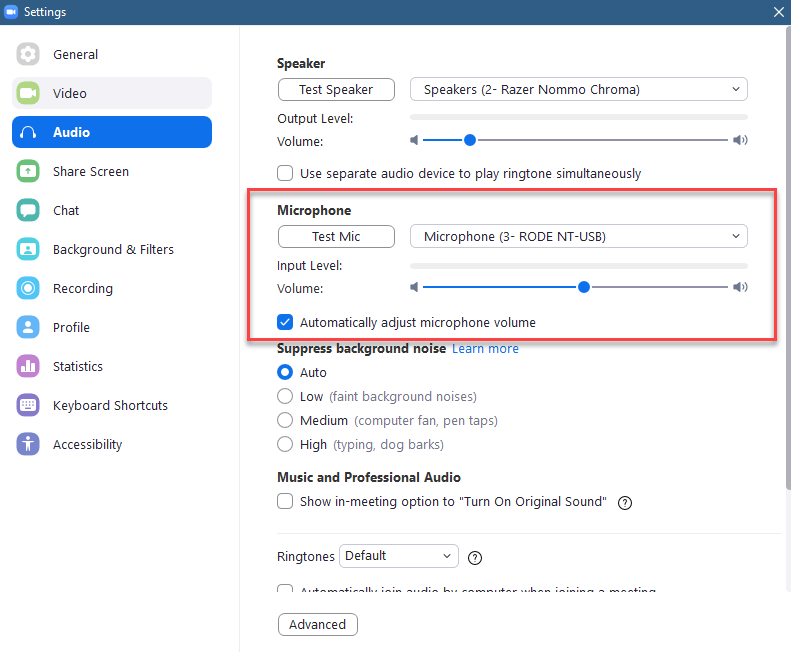Open Share Screen settings
Screen dimensions: 791x652
112,171
